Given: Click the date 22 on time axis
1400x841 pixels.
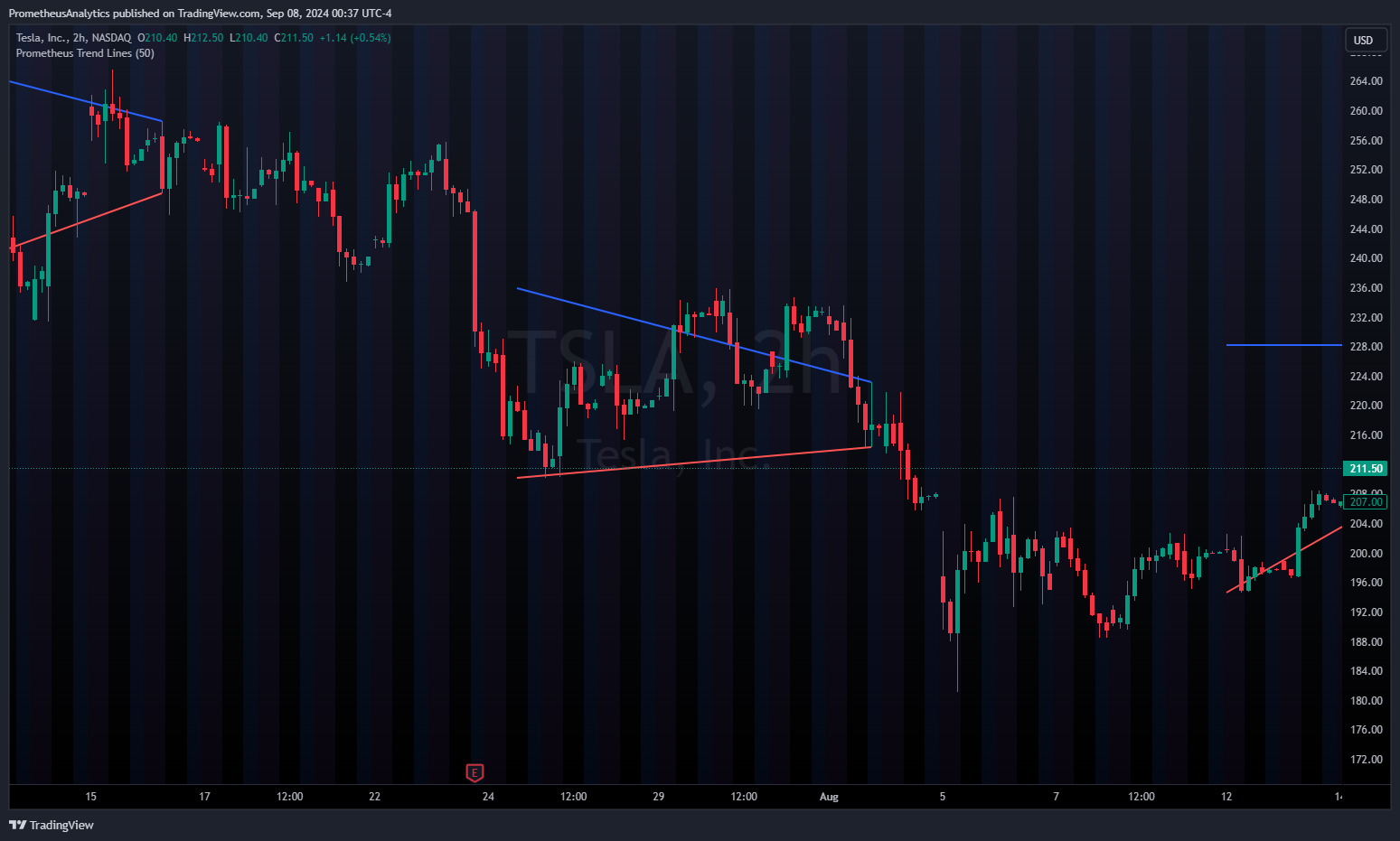Looking at the screenshot, I should 374,797.
